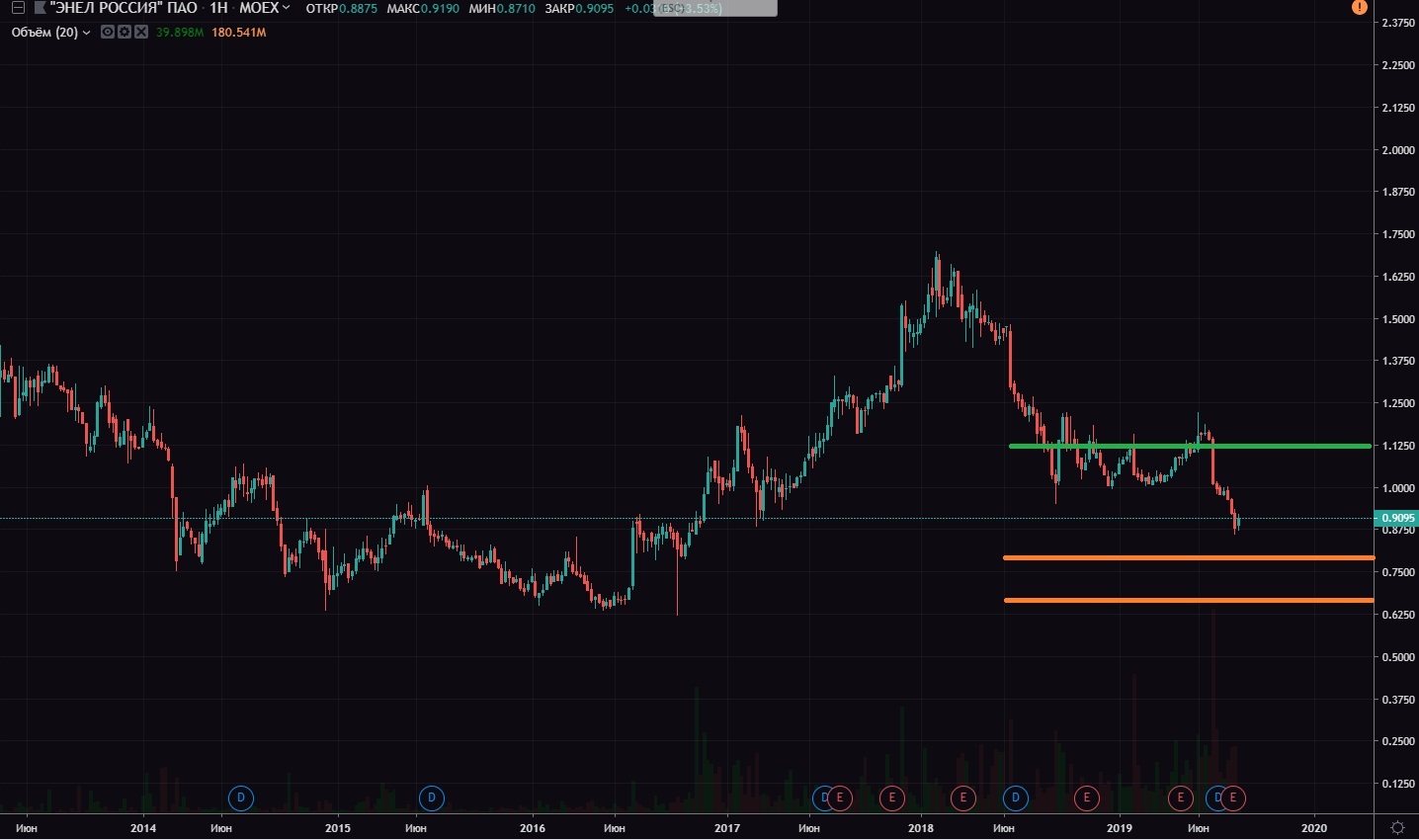Open the mid-2018 dividend D marker
The width and height of the screenshot is (1419, 840).
point(1015,798)
